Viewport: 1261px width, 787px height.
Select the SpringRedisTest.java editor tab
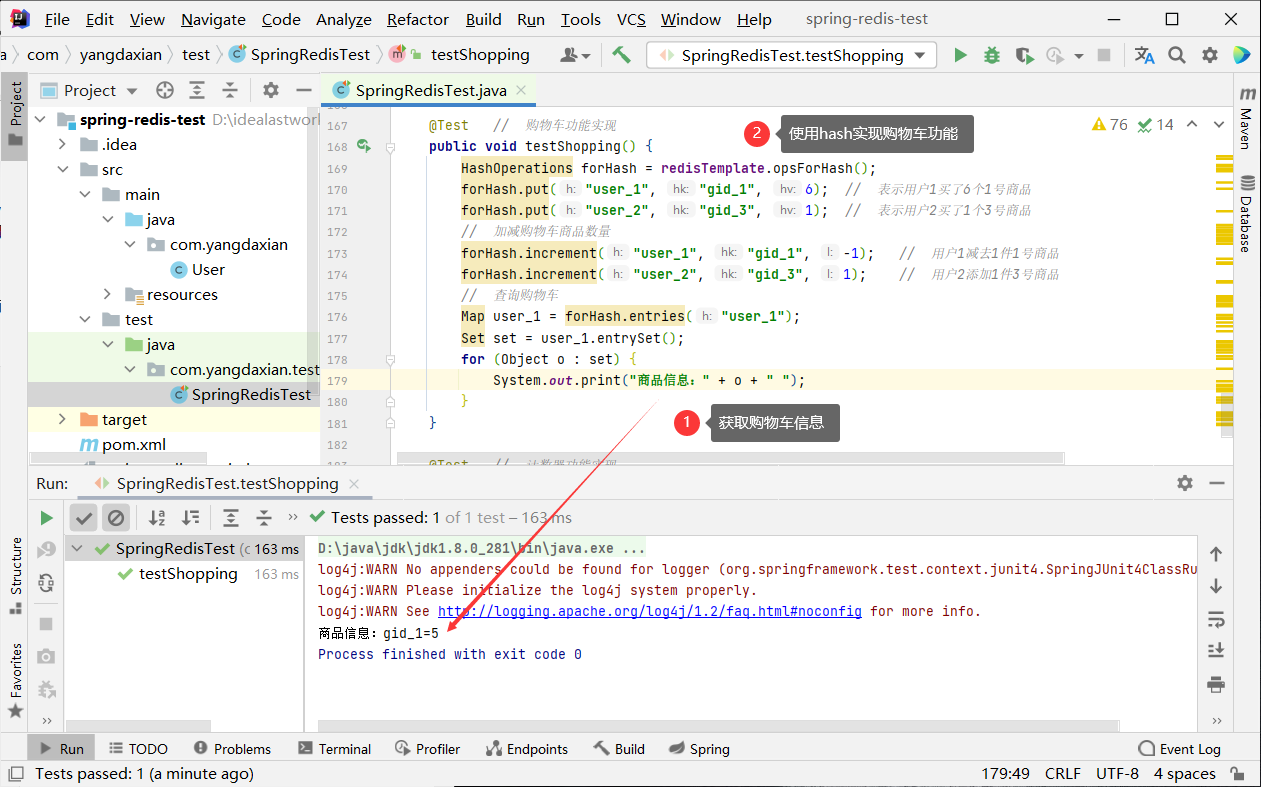(x=431, y=90)
